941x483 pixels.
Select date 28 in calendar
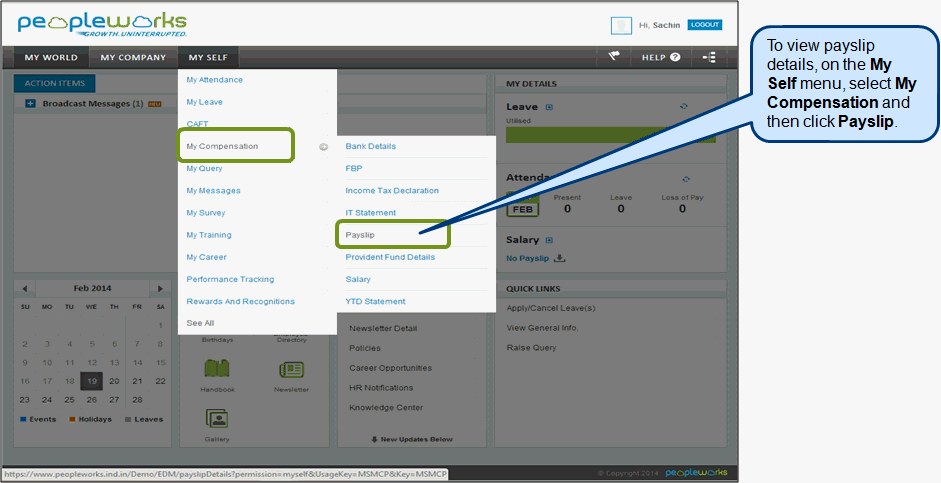137,400
